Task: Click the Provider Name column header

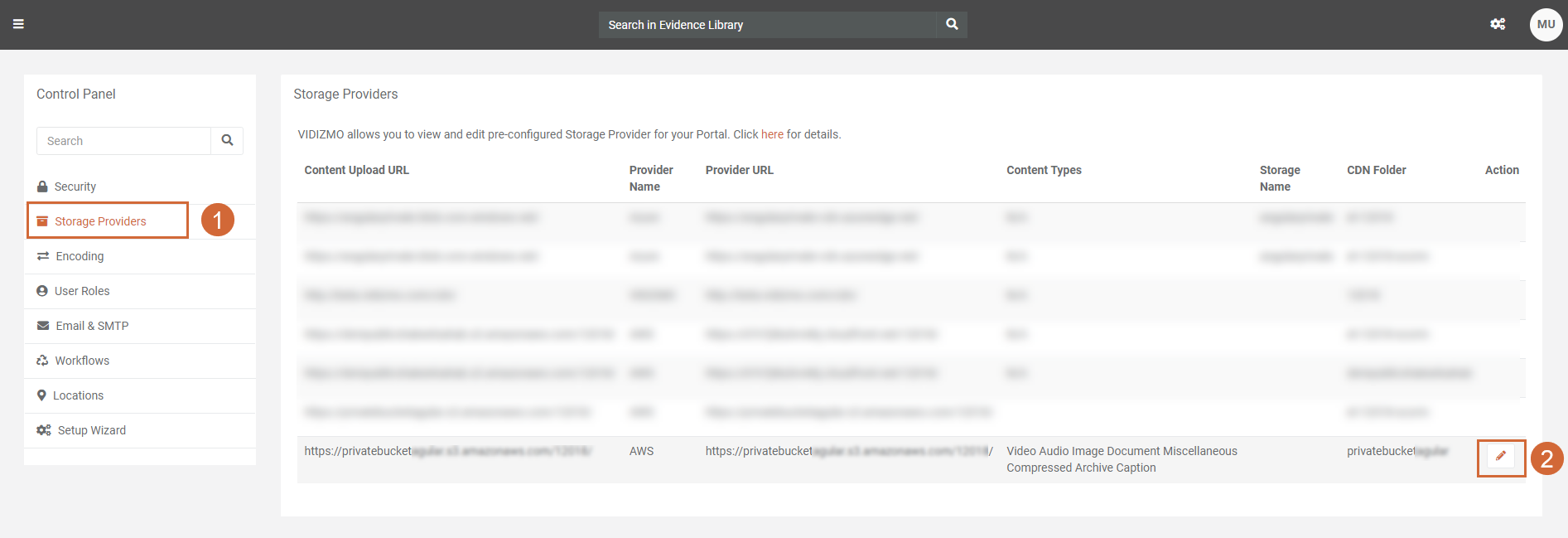Action: pos(651,178)
